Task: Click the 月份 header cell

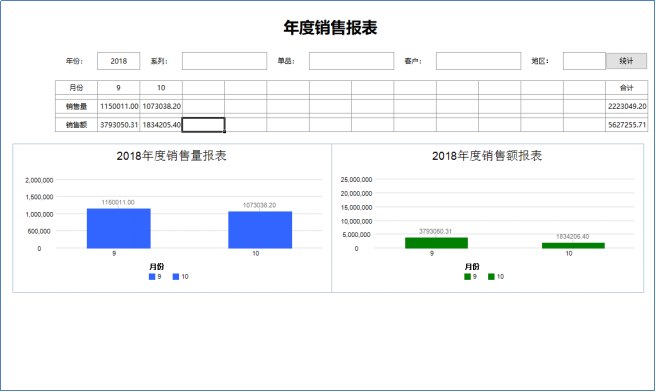Action: 76,87
